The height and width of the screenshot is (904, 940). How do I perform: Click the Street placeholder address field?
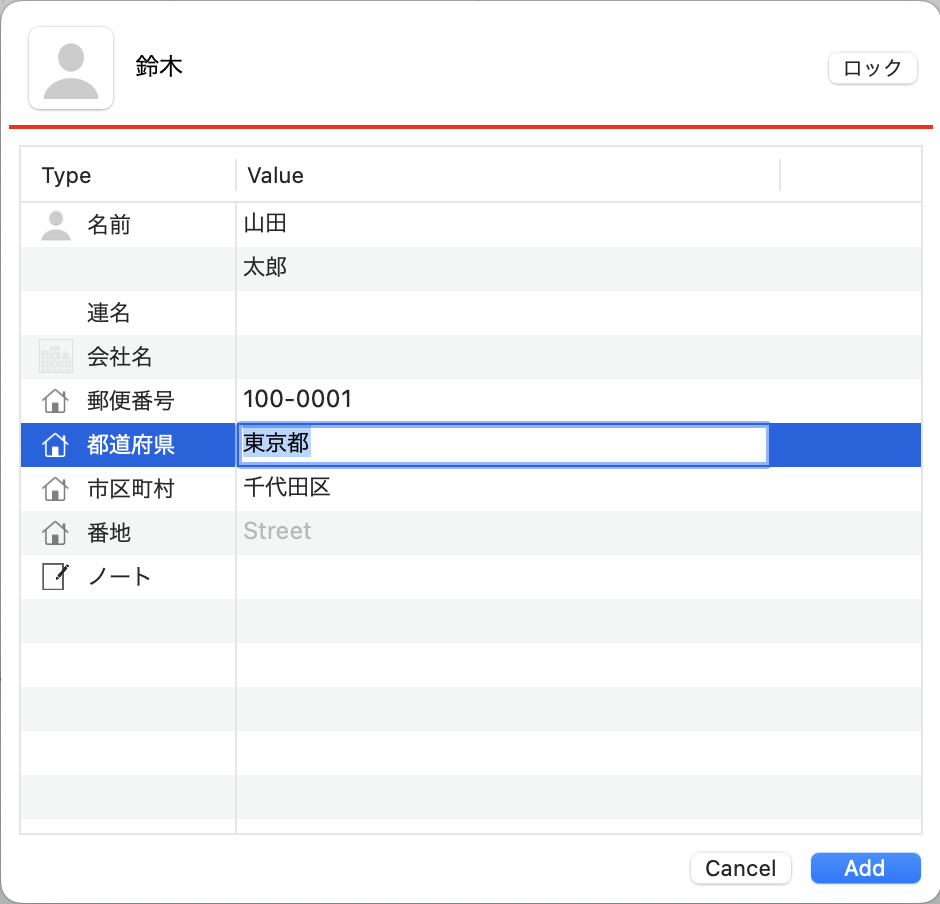point(579,532)
